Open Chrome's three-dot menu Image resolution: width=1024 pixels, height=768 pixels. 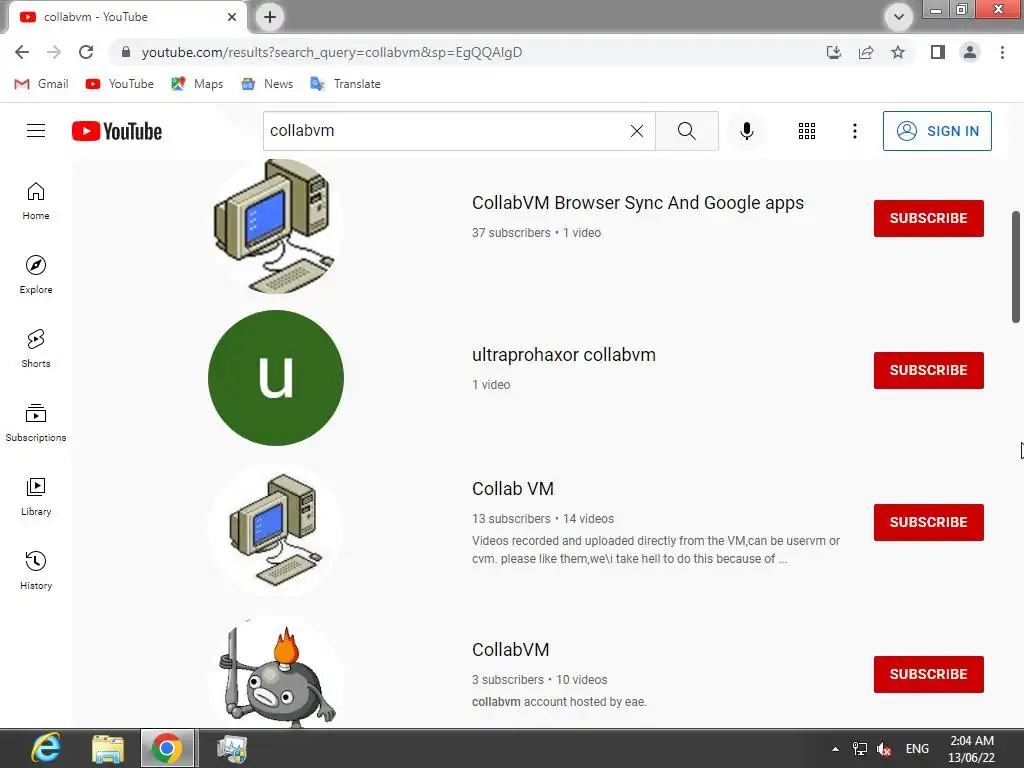pos(1002,52)
